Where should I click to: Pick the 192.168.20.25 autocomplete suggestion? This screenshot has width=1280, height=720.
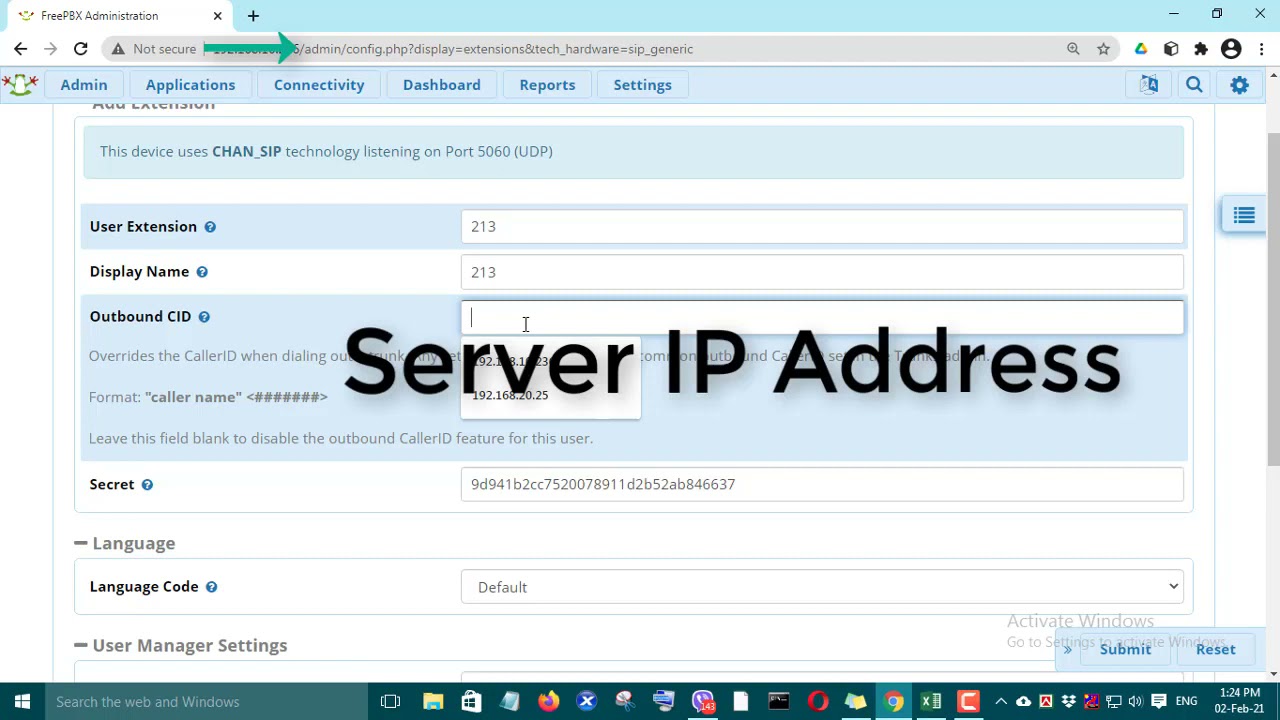coord(550,396)
